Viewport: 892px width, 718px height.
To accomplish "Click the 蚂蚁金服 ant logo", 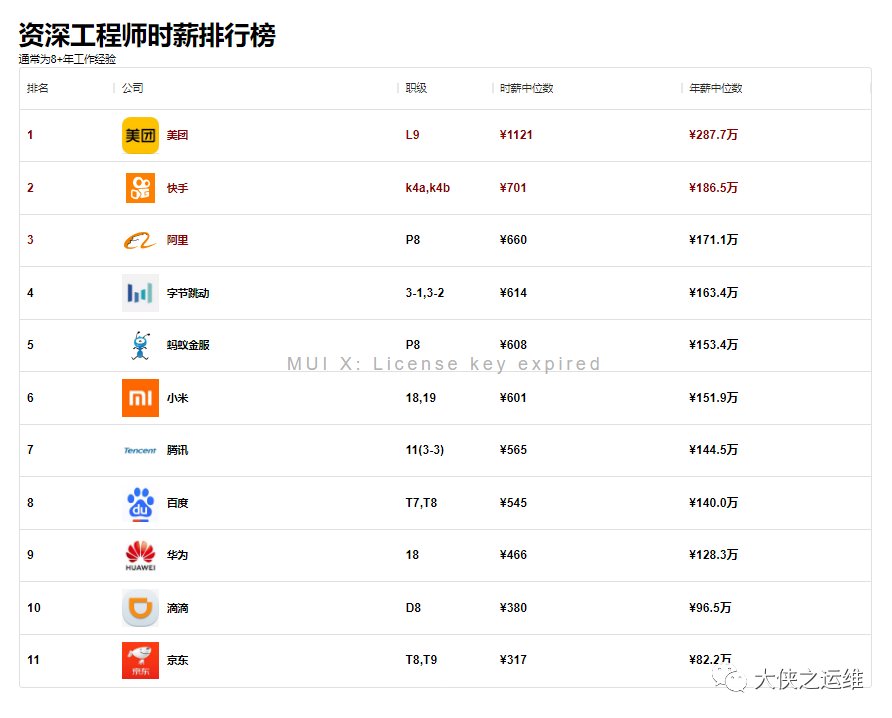I will 140,345.
